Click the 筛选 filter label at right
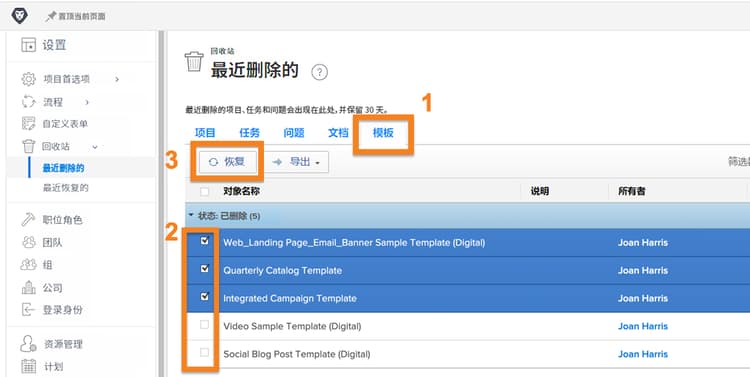The height and width of the screenshot is (377, 750). (739, 162)
